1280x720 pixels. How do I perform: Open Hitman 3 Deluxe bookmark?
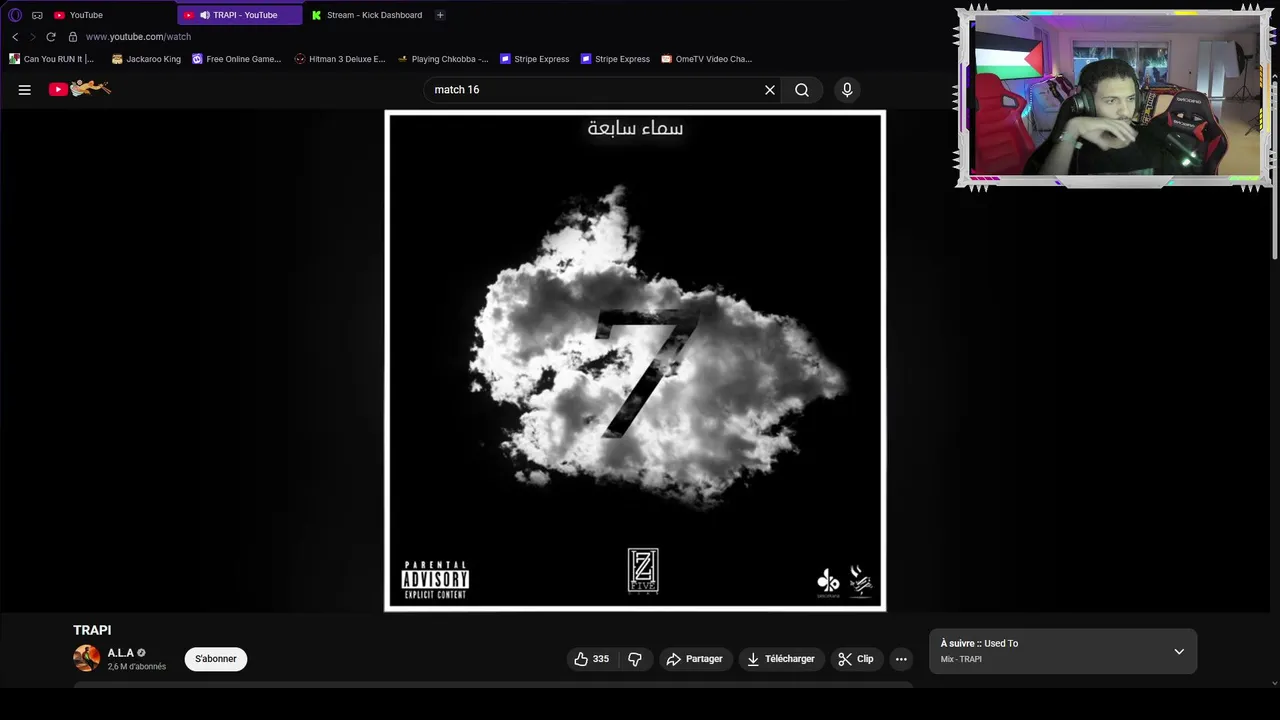coord(340,59)
